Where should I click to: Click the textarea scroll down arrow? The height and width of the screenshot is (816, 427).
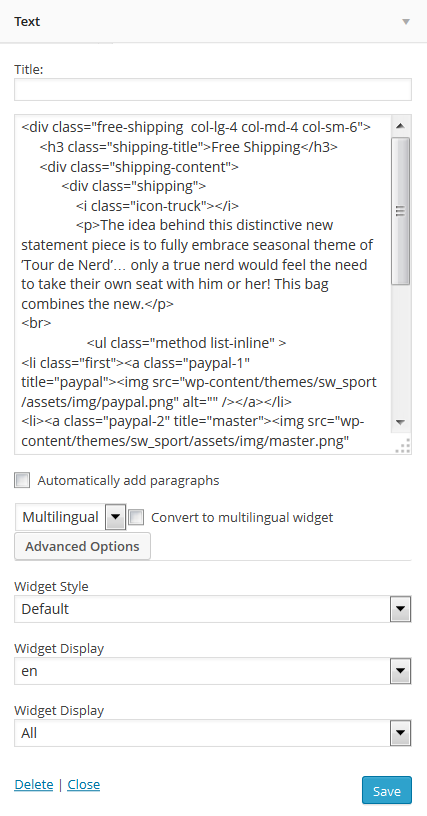pyautogui.click(x=400, y=422)
